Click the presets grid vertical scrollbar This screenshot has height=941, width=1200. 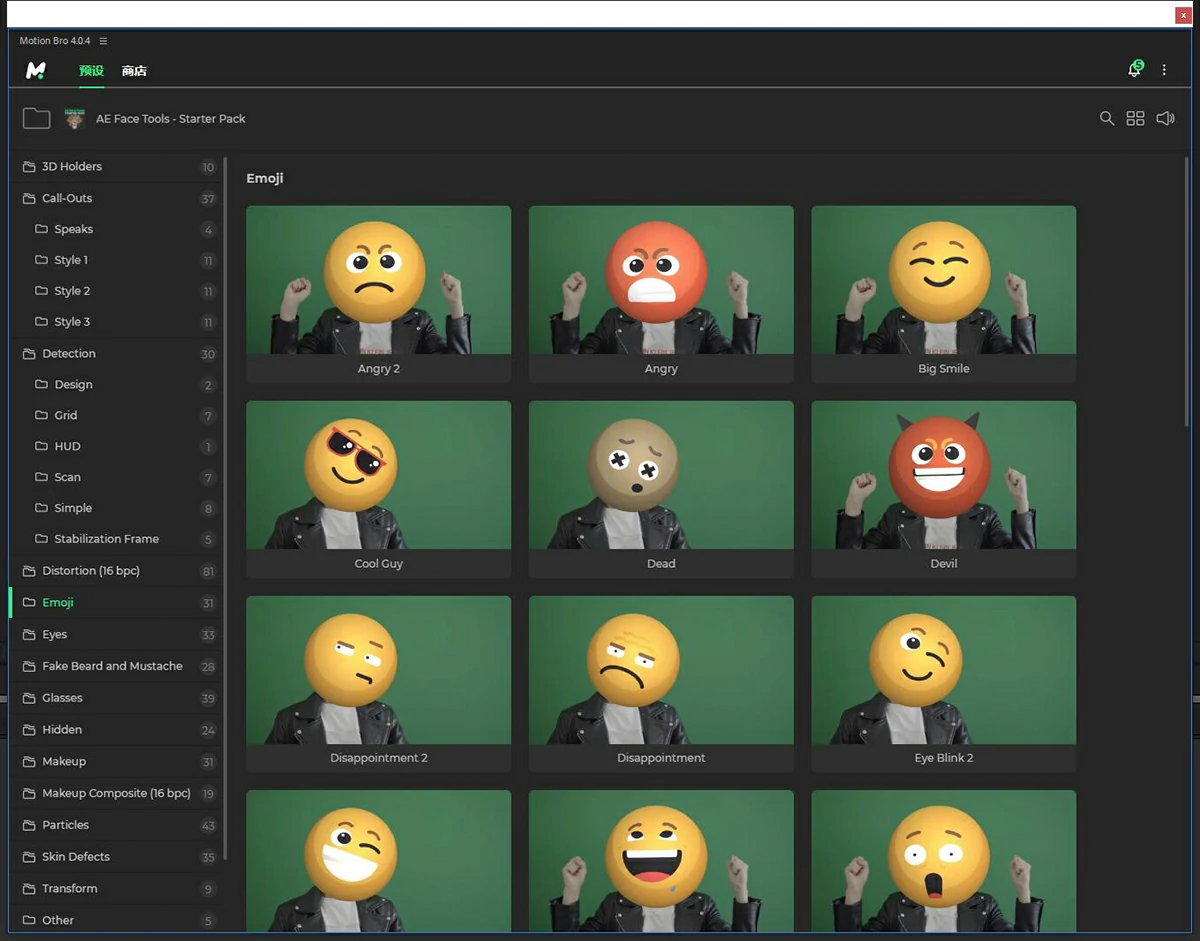1187,292
